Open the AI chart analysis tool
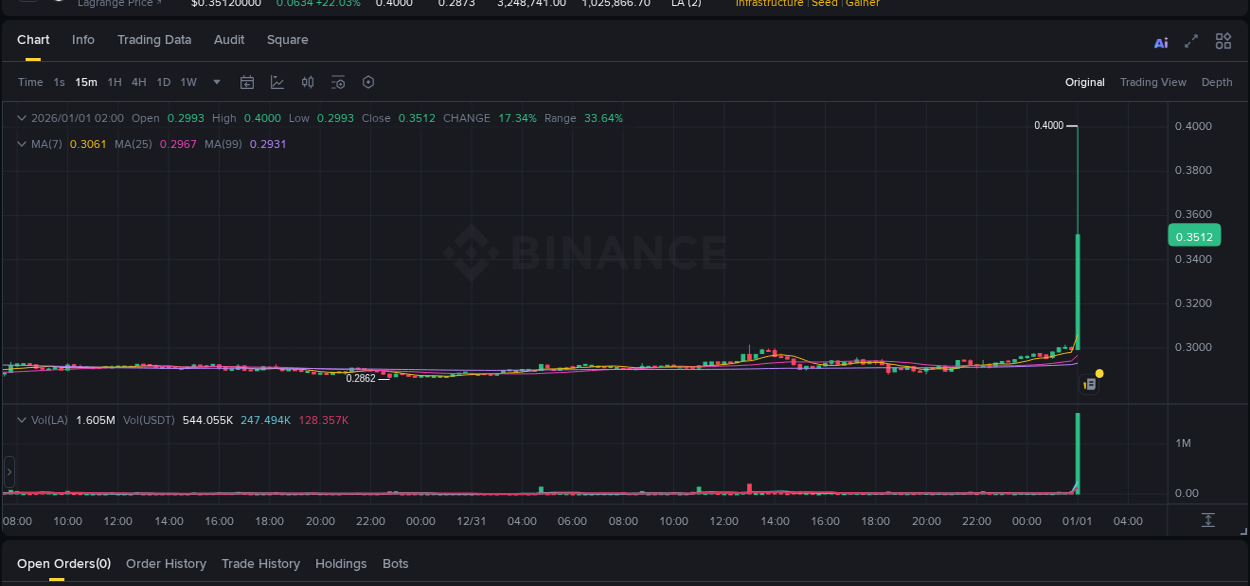Image resolution: width=1250 pixels, height=586 pixels. [x=1160, y=42]
